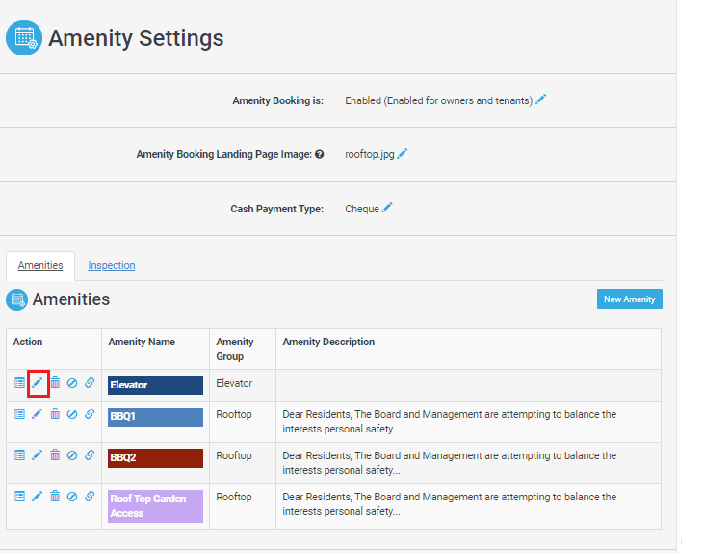Delete the Elevator amenity with trash icon
This screenshot has height=554, width=704.
pos(55,383)
